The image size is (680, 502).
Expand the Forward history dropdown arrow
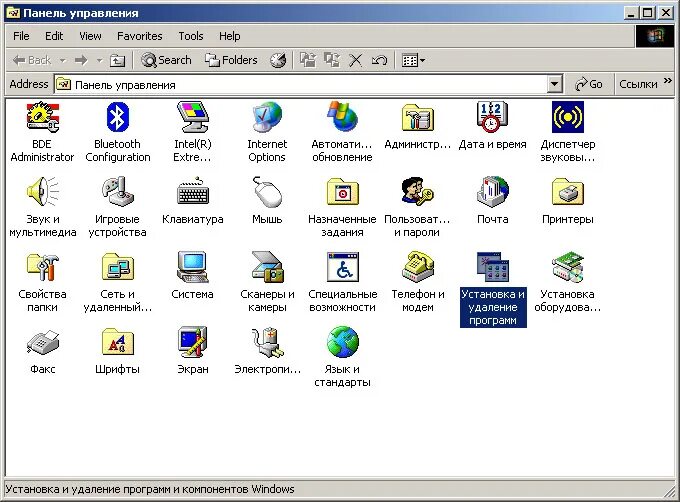coord(99,60)
